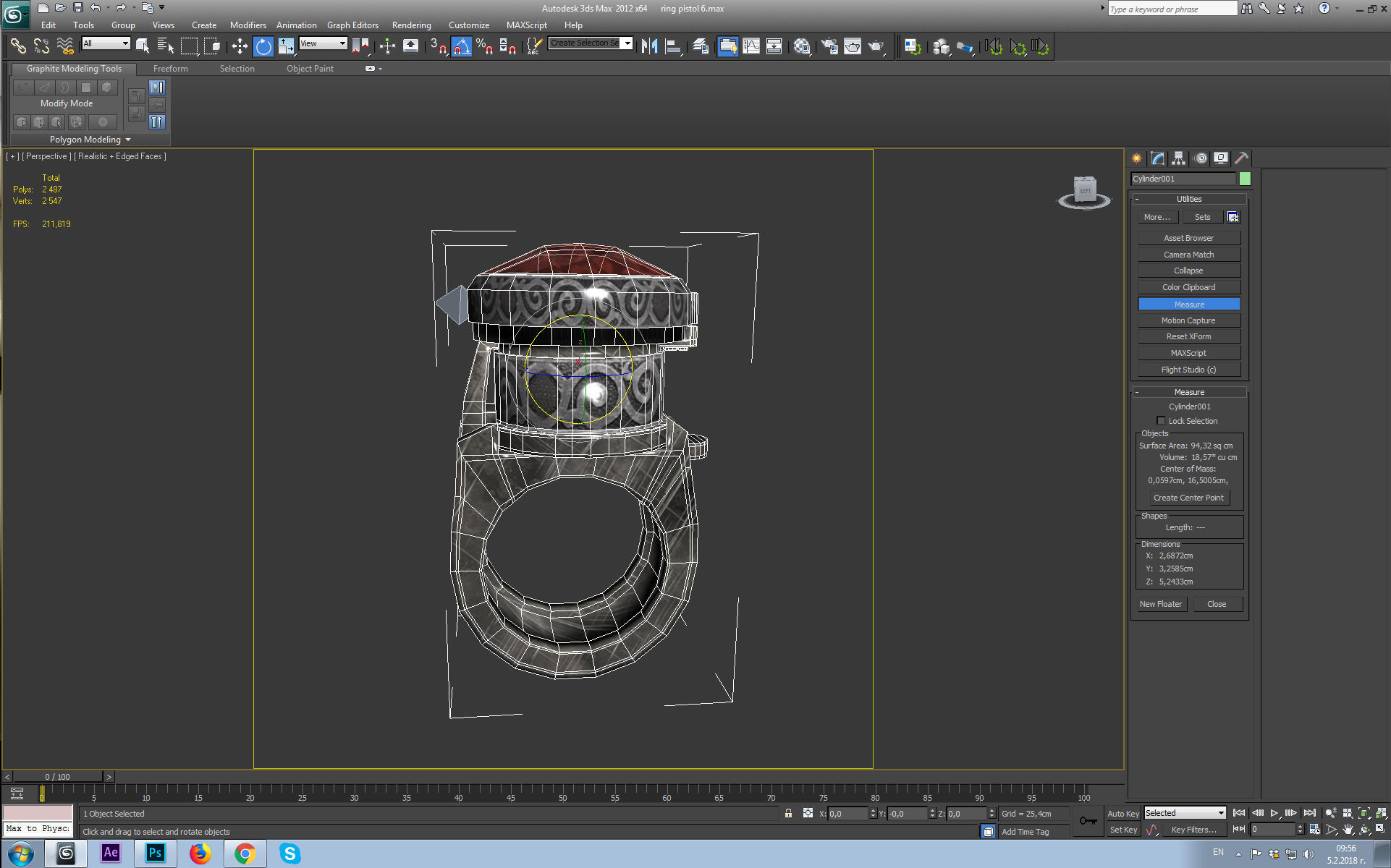This screenshot has width=1391, height=868.
Task: Toggle Percent Snap in the toolbar
Action: 484,47
